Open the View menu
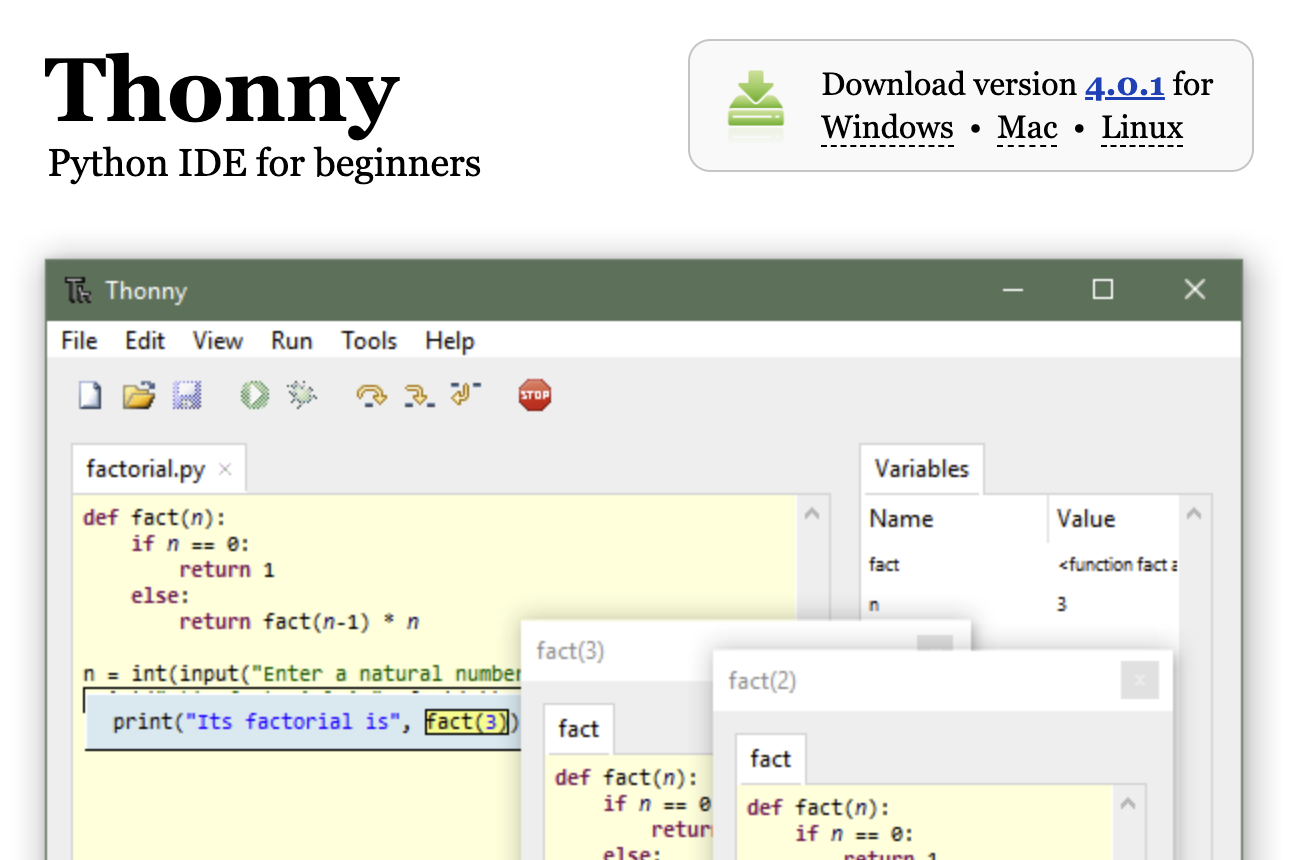The height and width of the screenshot is (860, 1300). 217,340
